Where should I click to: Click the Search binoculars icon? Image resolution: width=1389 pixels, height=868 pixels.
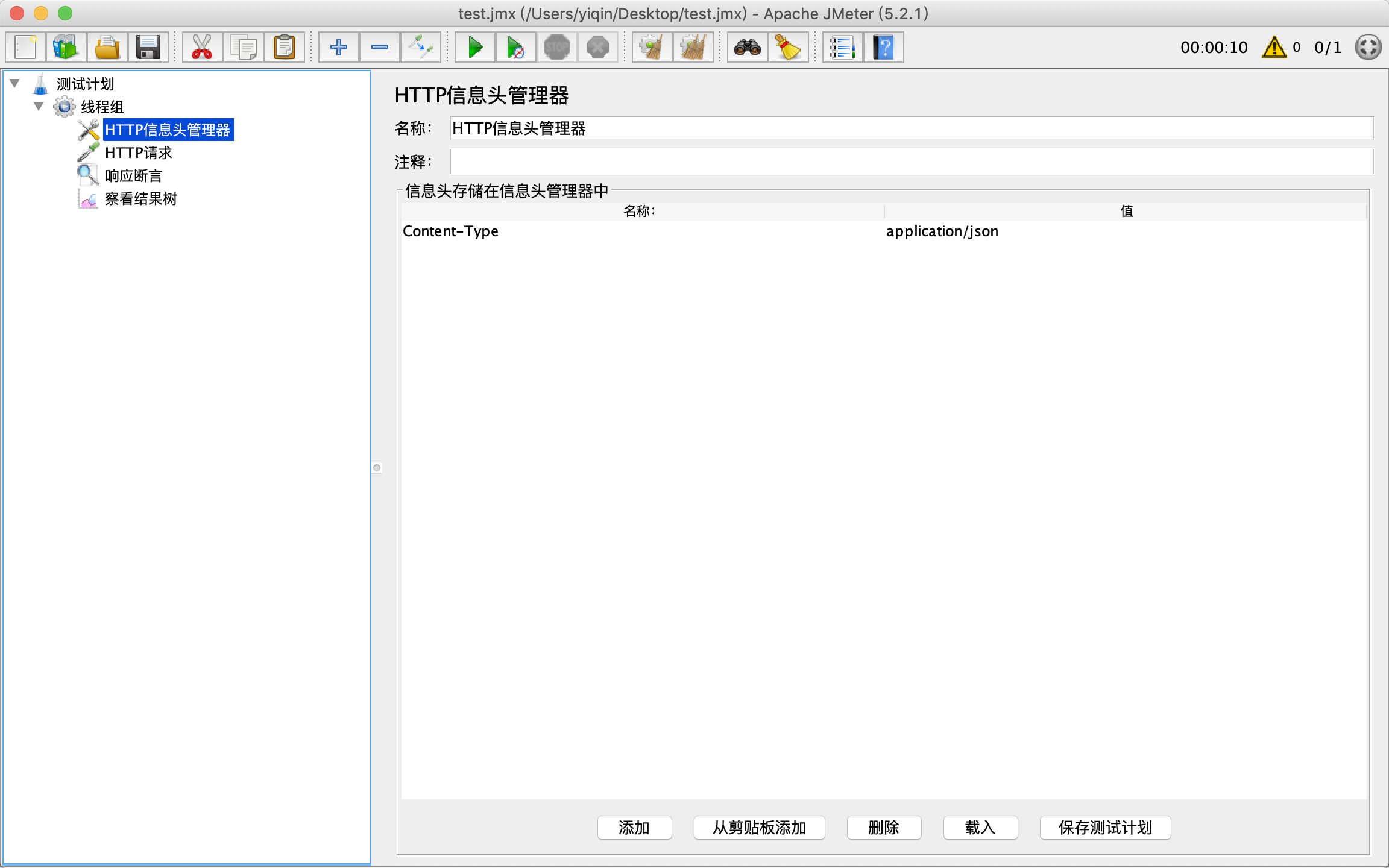point(747,47)
